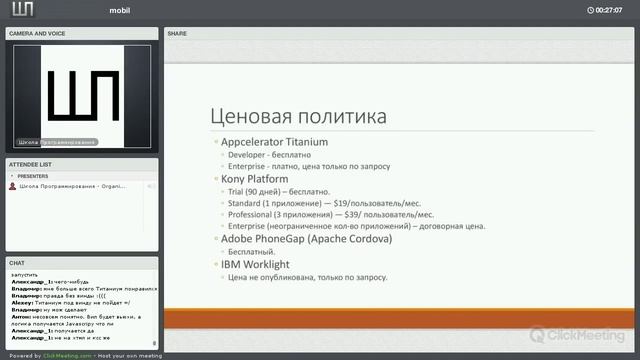Click the camera name label 'Школа Программирования'
The height and width of the screenshot is (360, 640).
(57, 142)
